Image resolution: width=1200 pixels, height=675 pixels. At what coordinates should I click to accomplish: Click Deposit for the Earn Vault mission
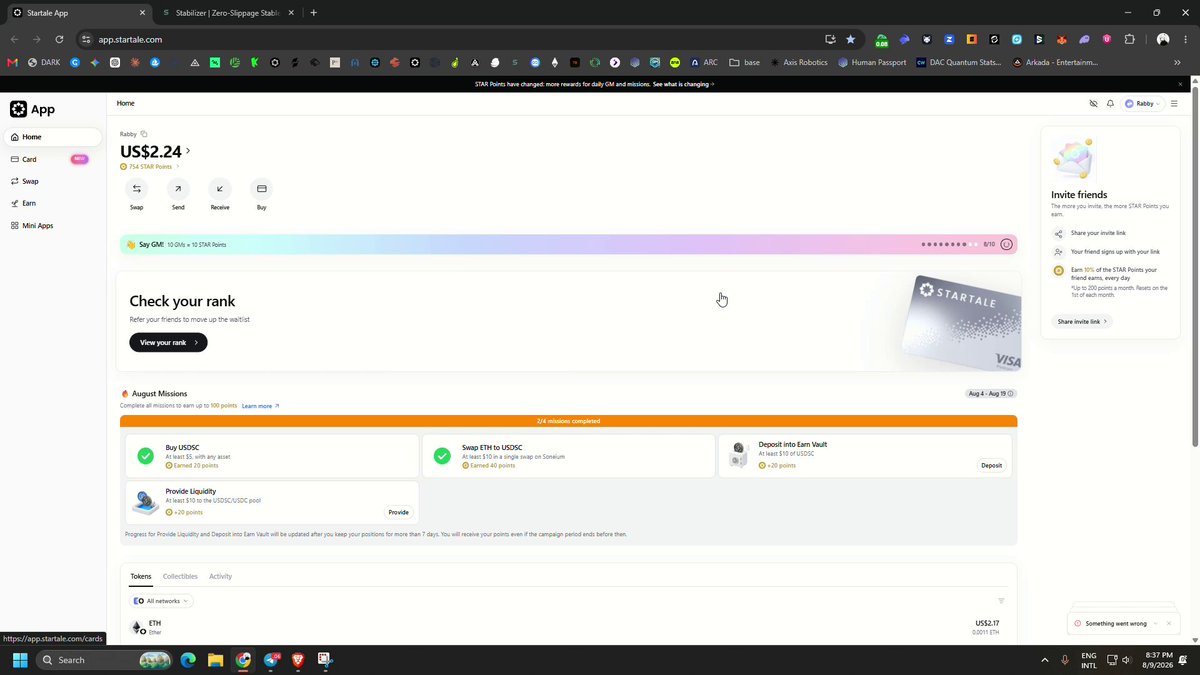click(991, 465)
